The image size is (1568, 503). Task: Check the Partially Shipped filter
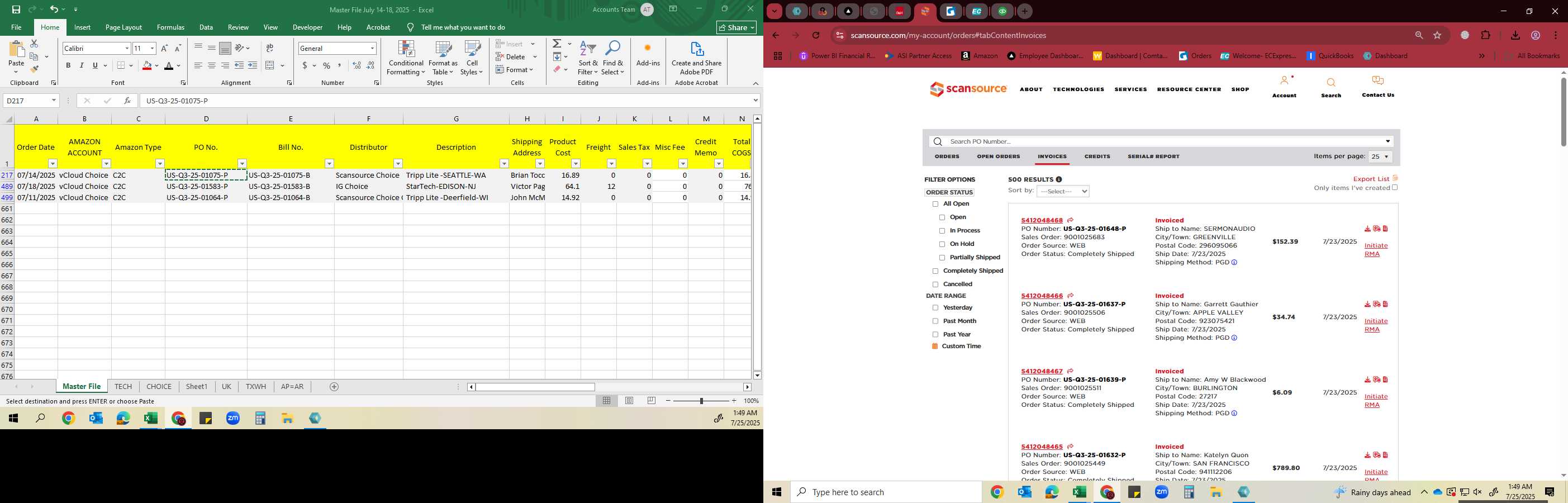(942, 258)
